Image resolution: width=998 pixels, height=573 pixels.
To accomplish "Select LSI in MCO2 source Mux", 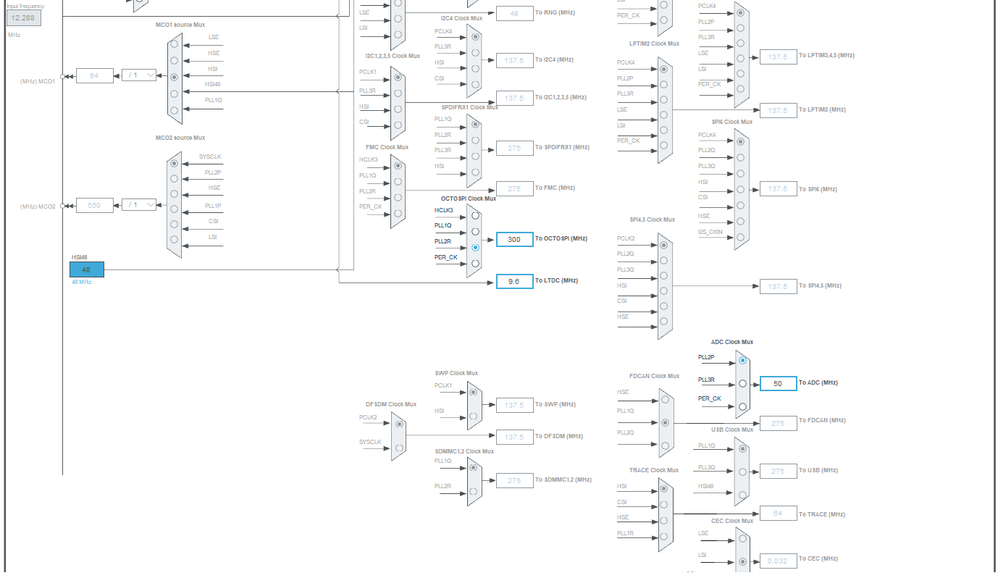I will [174, 240].
